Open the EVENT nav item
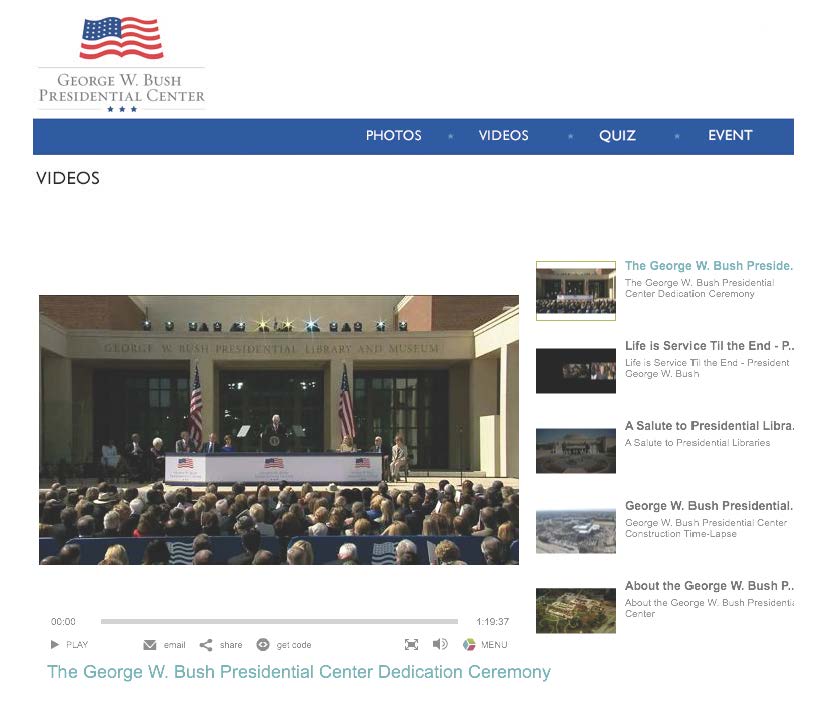Screen dimensions: 826x724 click(730, 135)
